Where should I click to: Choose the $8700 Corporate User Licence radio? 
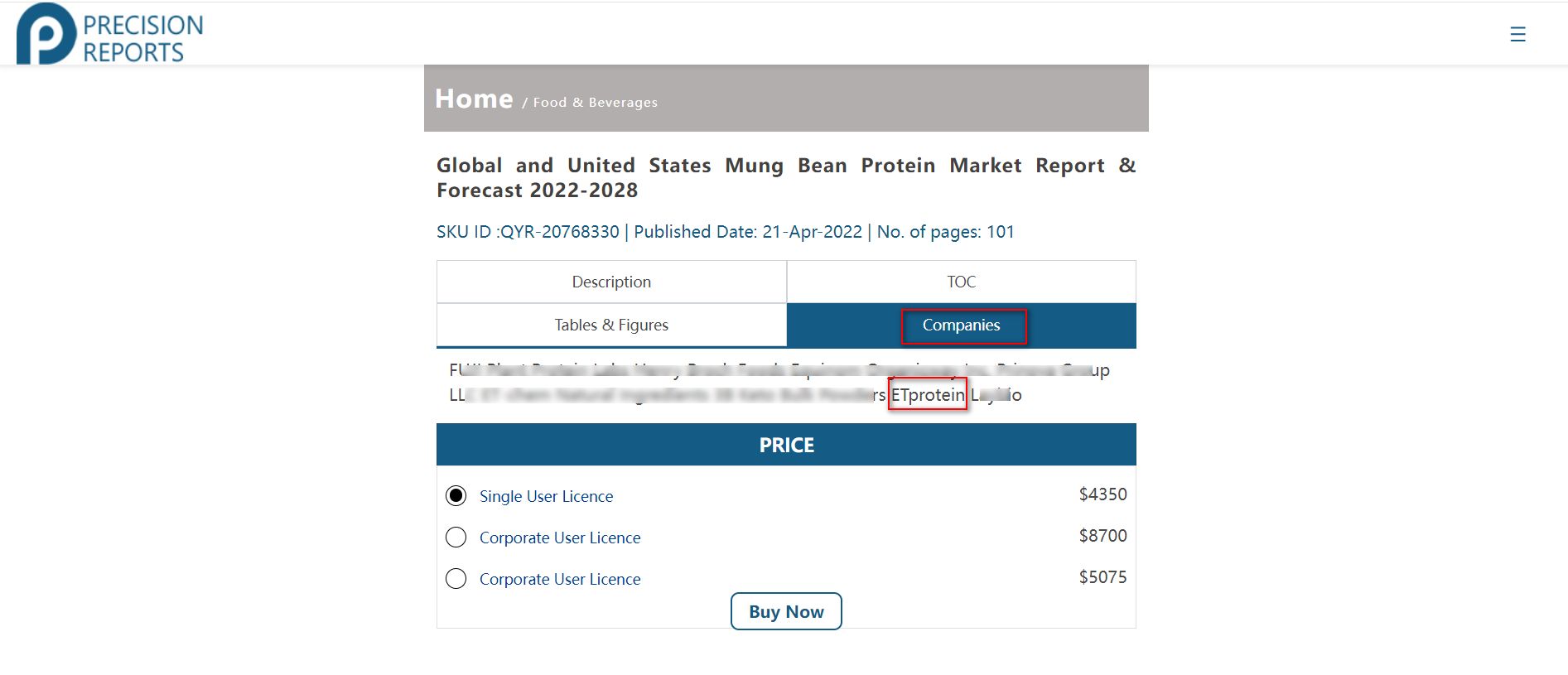(456, 537)
